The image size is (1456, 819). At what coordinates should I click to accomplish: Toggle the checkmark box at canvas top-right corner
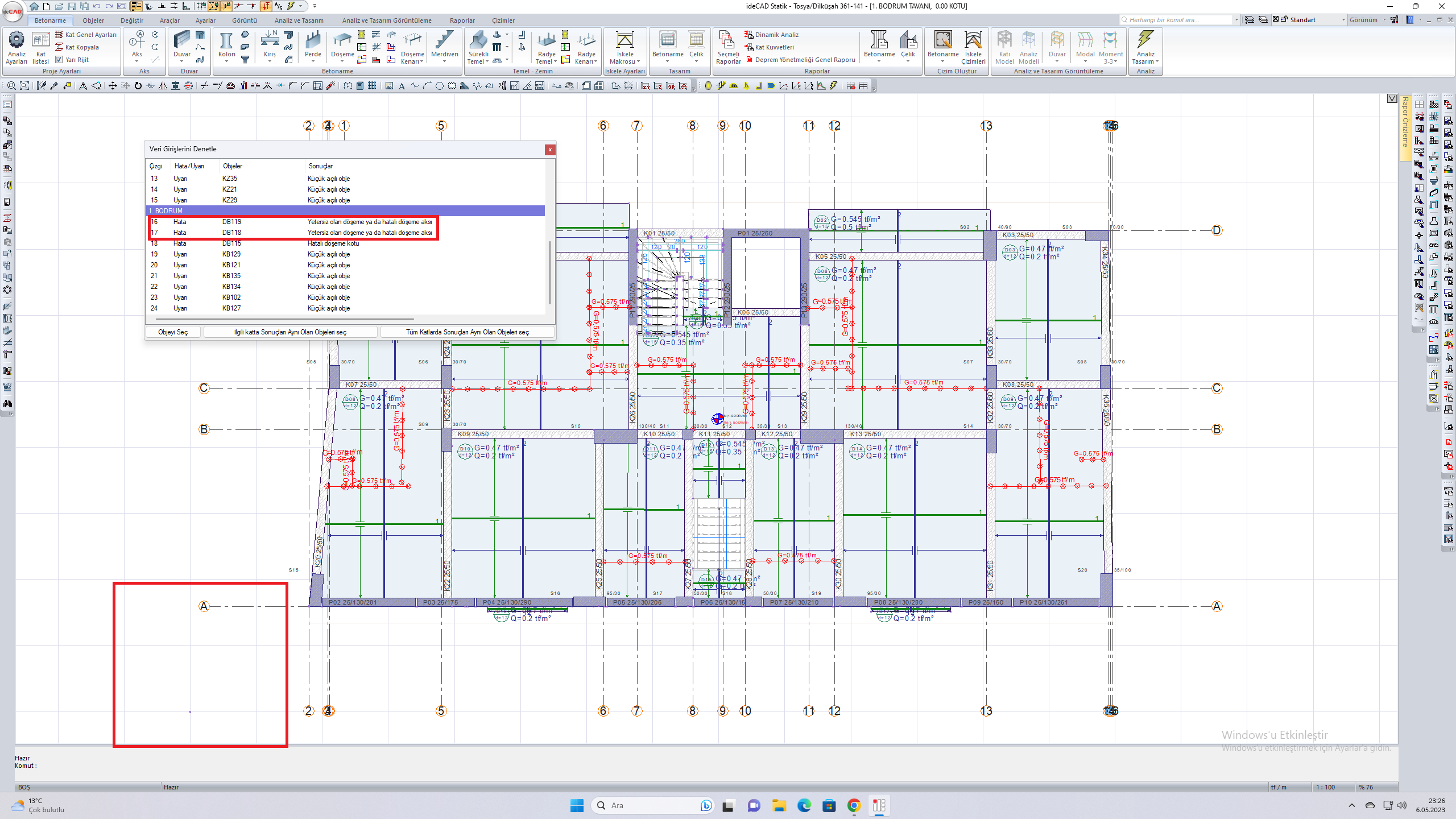tap(1392, 98)
